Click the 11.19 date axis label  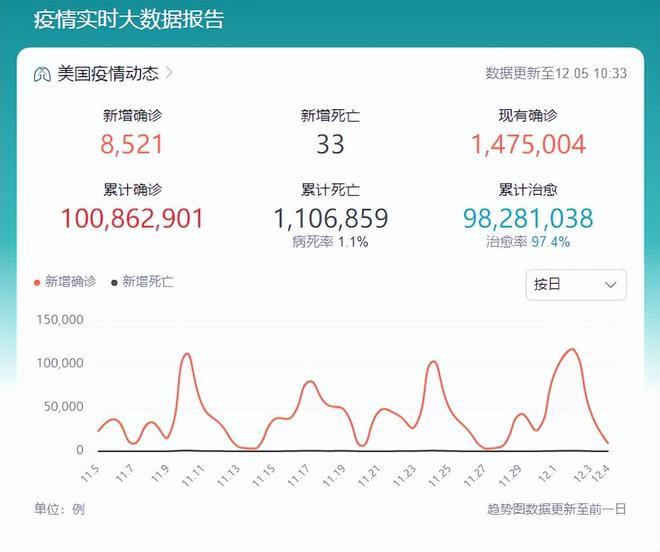coord(335,475)
